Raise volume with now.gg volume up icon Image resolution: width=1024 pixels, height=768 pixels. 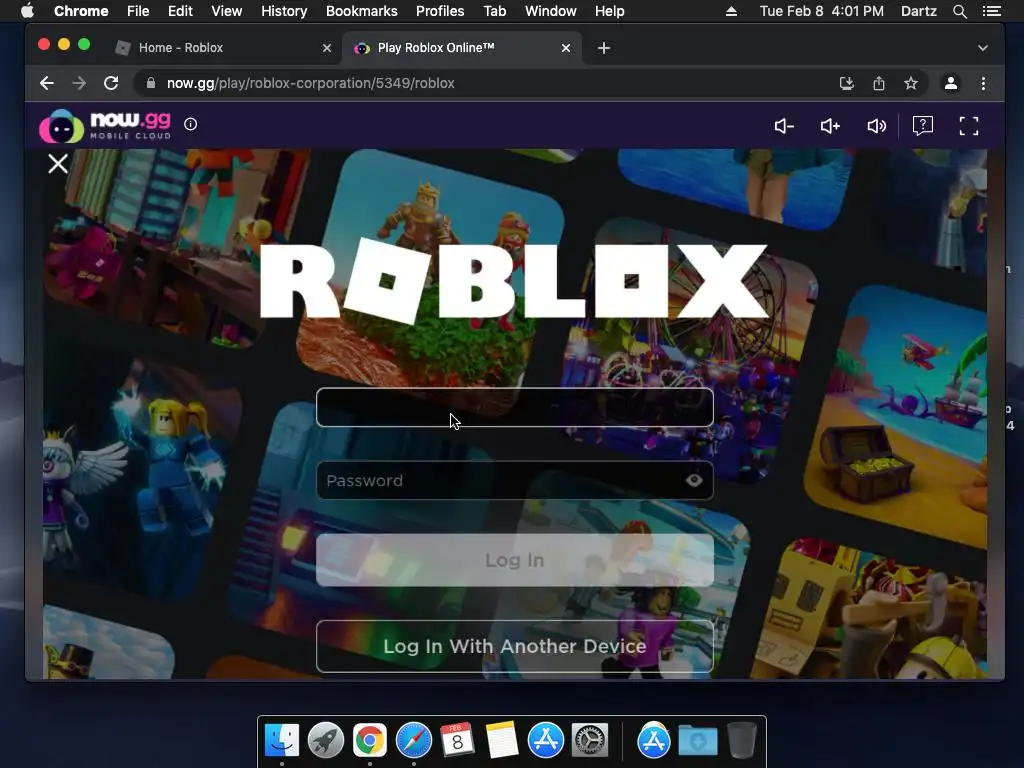click(830, 126)
